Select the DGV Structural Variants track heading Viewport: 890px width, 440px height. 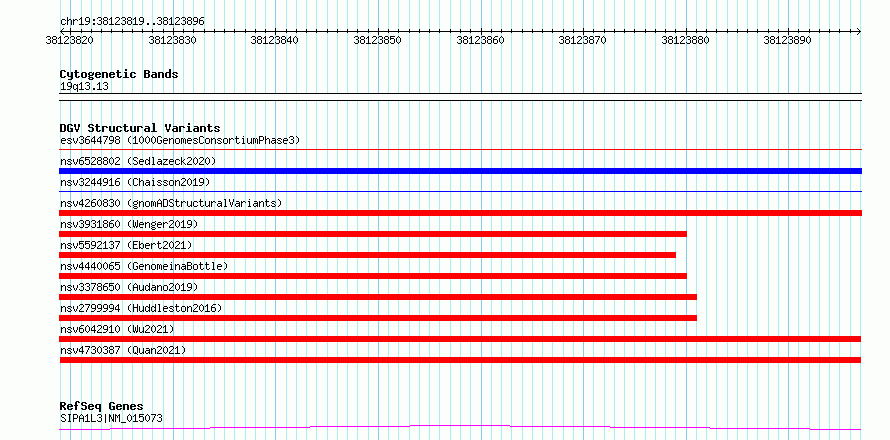click(140, 128)
